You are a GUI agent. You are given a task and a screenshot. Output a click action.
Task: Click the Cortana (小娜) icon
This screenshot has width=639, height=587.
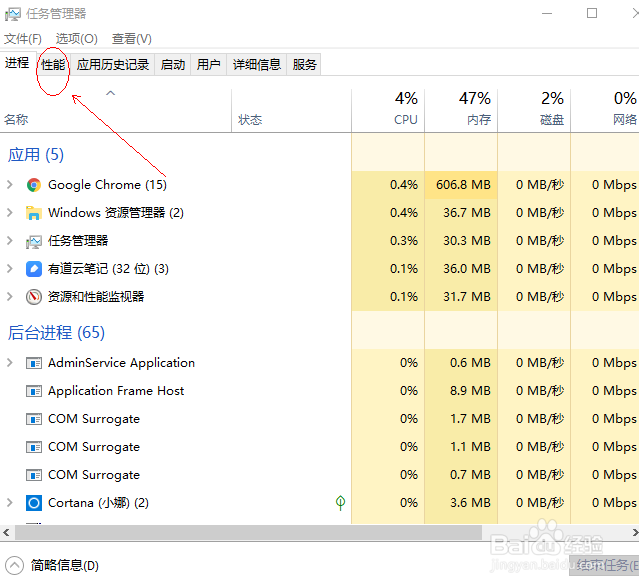[x=34, y=503]
